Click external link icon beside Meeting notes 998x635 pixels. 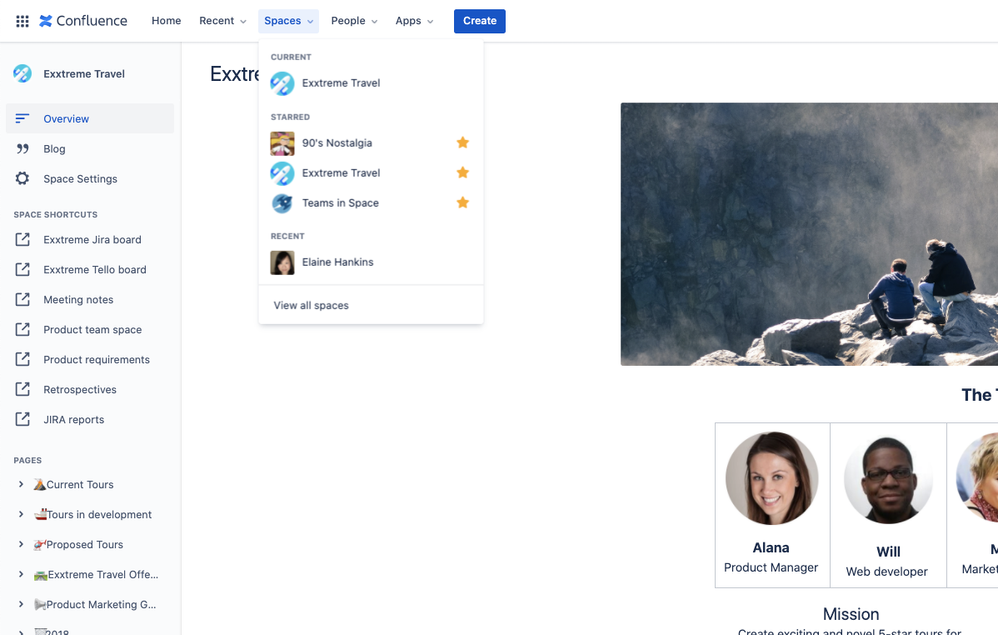[x=22, y=299]
